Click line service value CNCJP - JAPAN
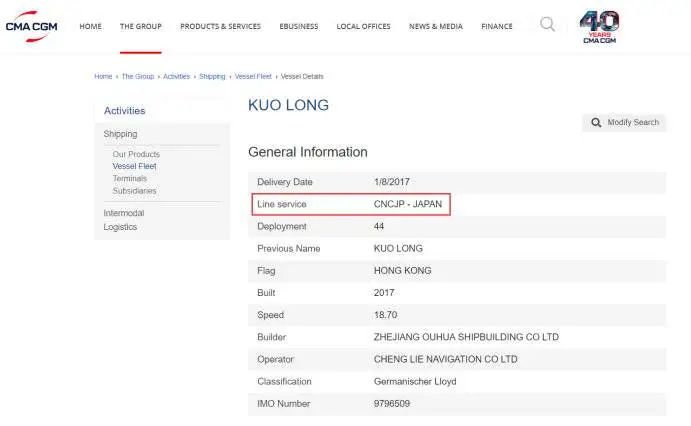The height and width of the screenshot is (426, 691). [x=408, y=204]
